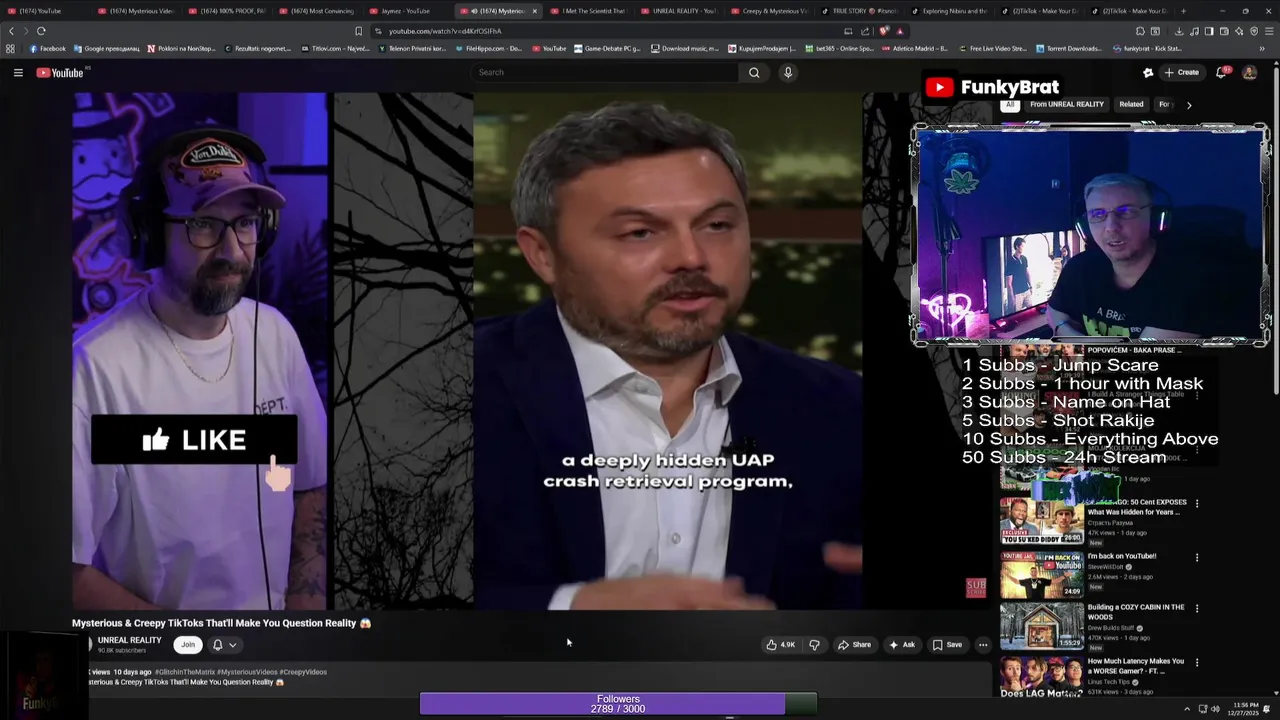This screenshot has height=720, width=1280.
Task: Open the Create menu button
Action: tap(1181, 72)
